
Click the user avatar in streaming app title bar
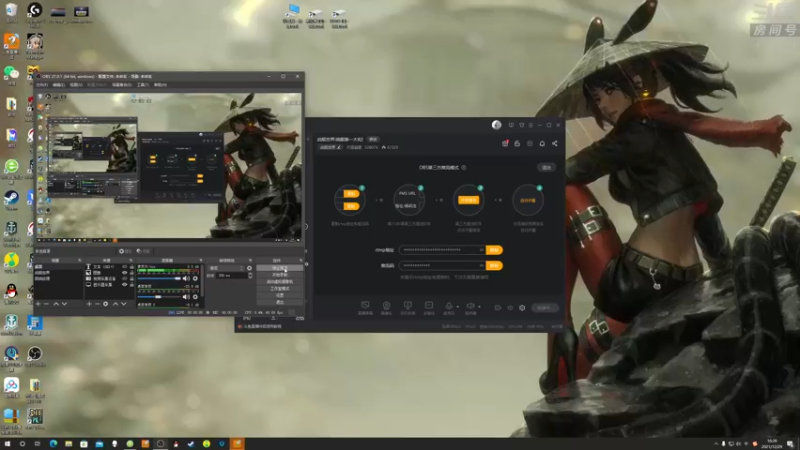496,125
